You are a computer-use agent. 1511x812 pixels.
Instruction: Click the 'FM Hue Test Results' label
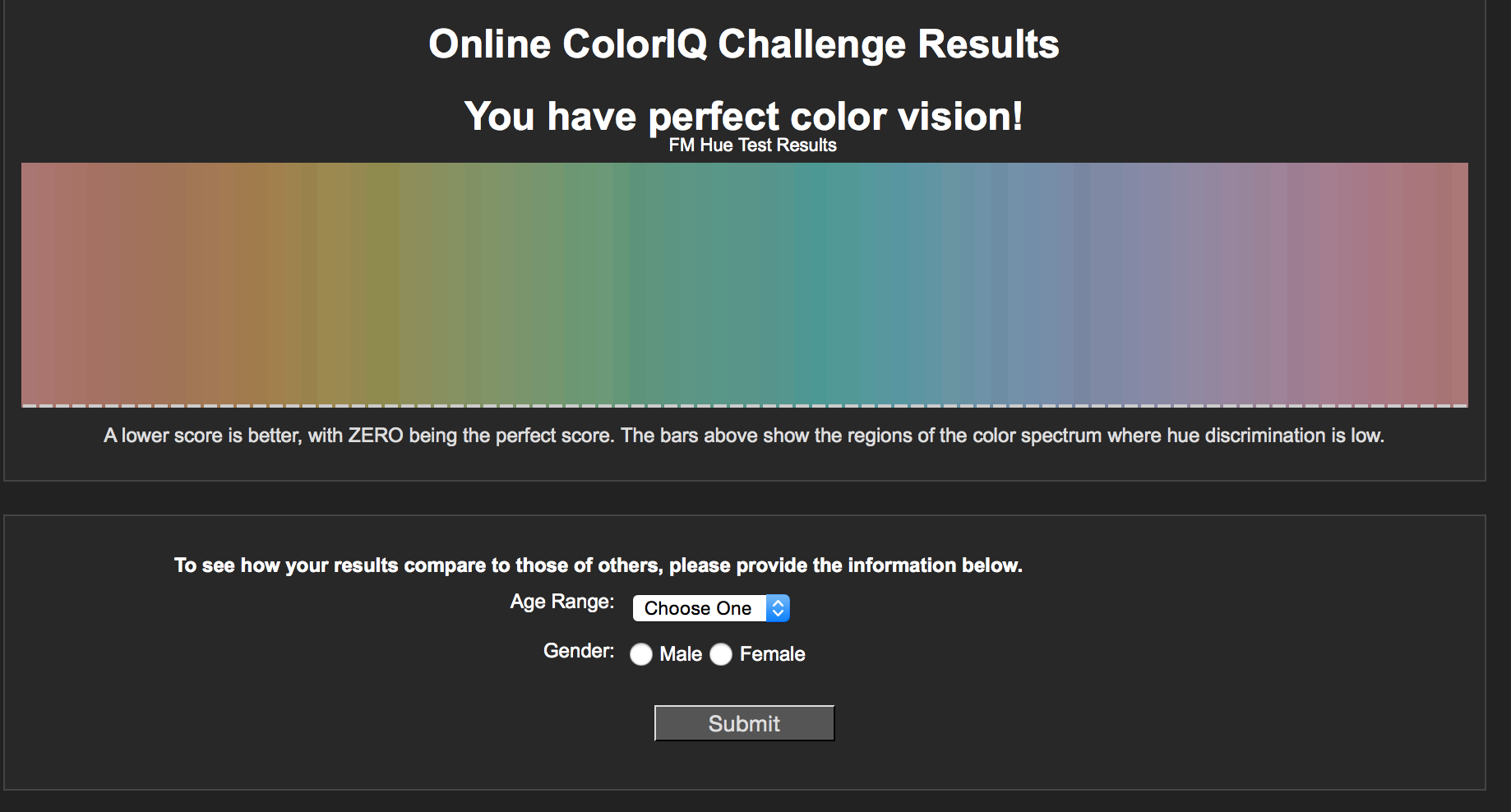(x=752, y=145)
